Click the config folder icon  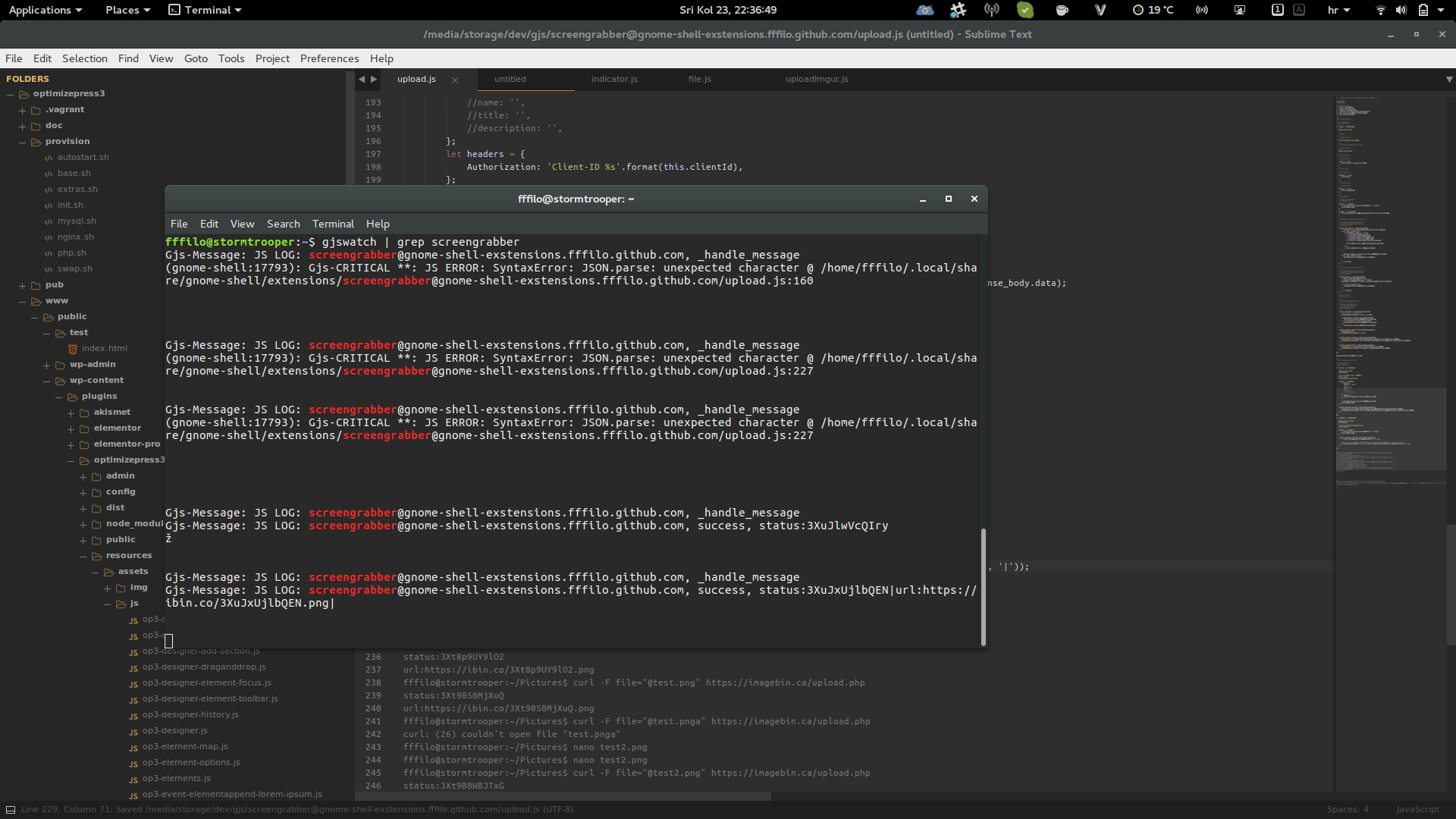pos(96,492)
